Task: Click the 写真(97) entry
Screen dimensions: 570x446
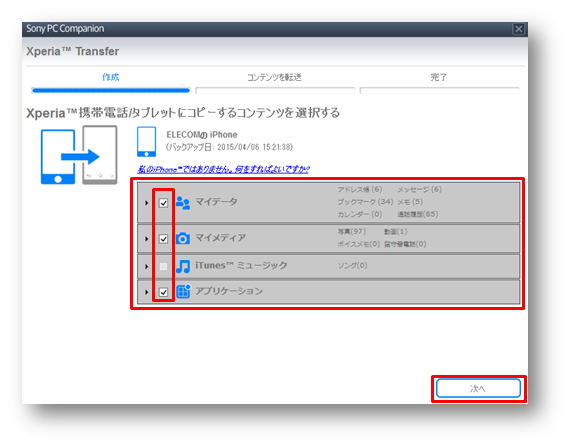Action: coord(352,232)
